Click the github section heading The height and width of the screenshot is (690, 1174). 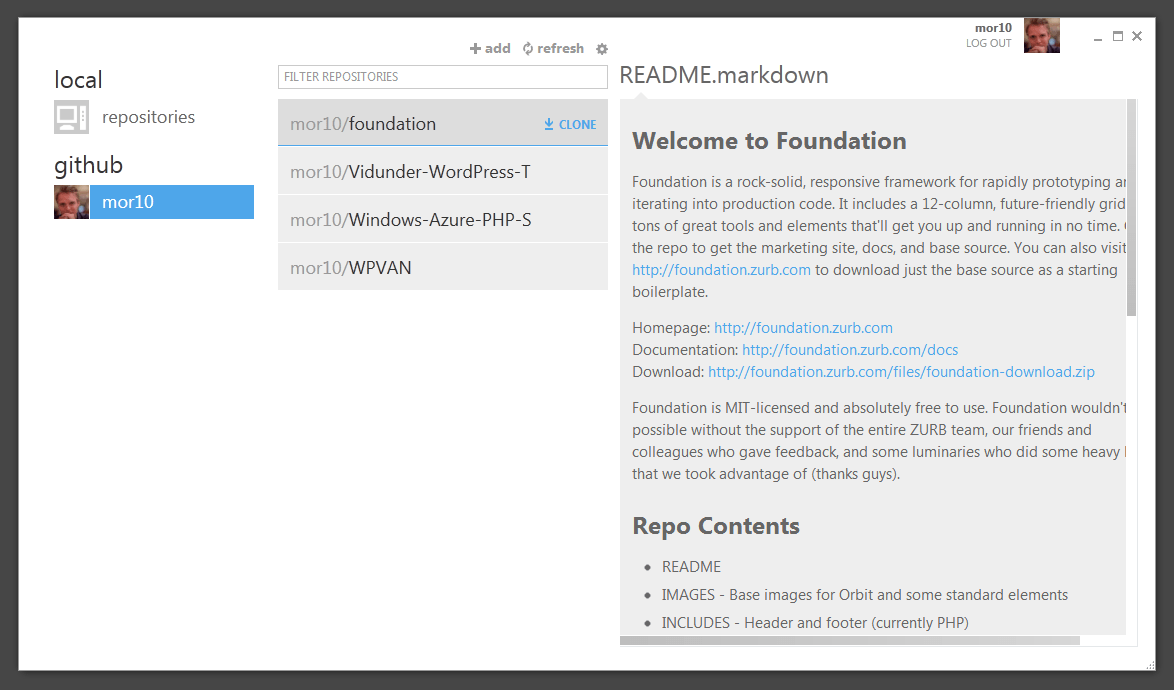coord(88,165)
